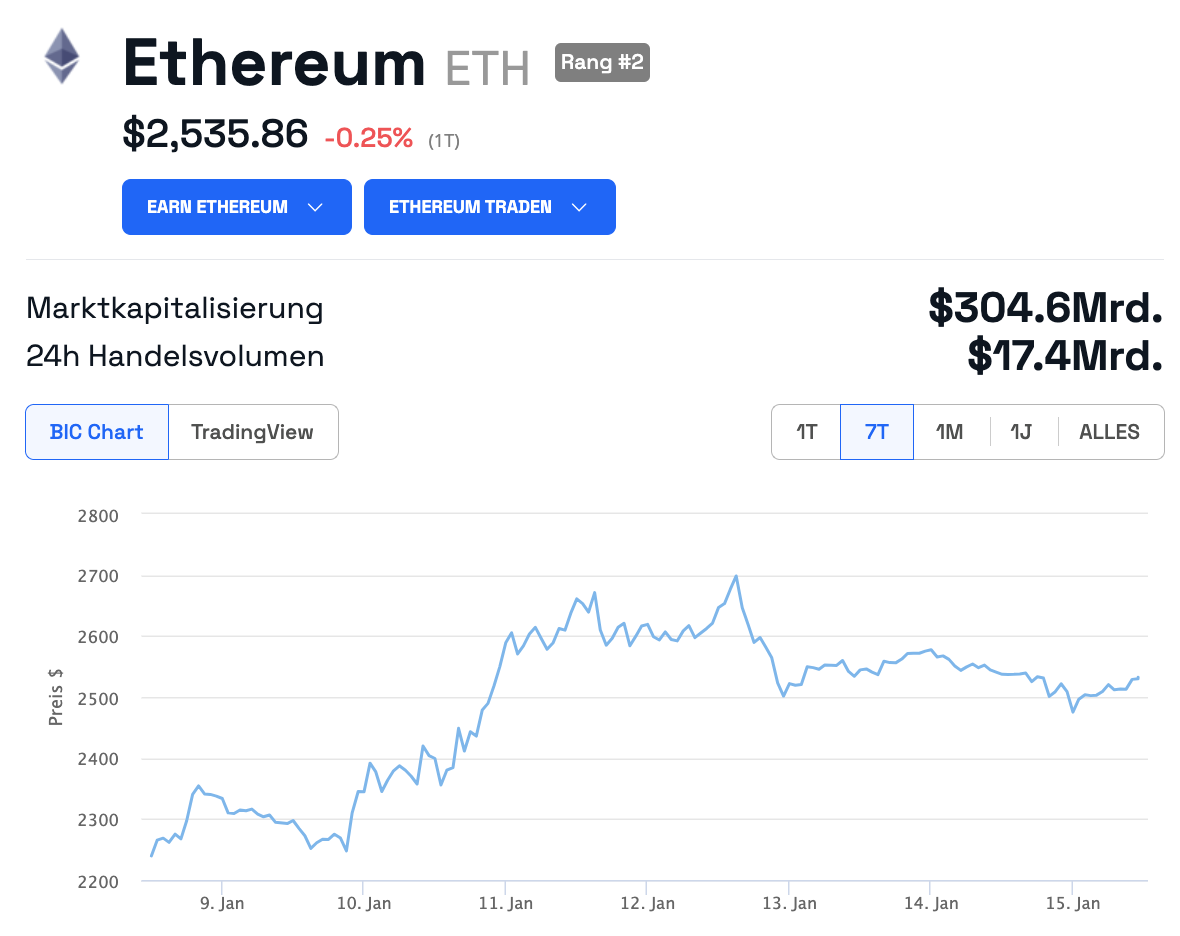Select the 1T time range
Screen dimensions: 1180x936
[x=806, y=432]
